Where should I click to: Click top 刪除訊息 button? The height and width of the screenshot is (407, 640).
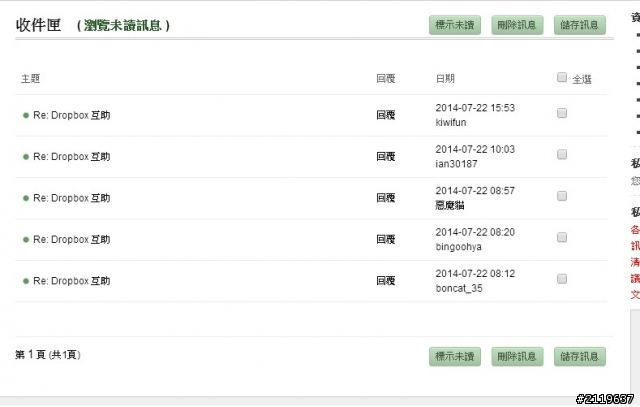pos(517,25)
